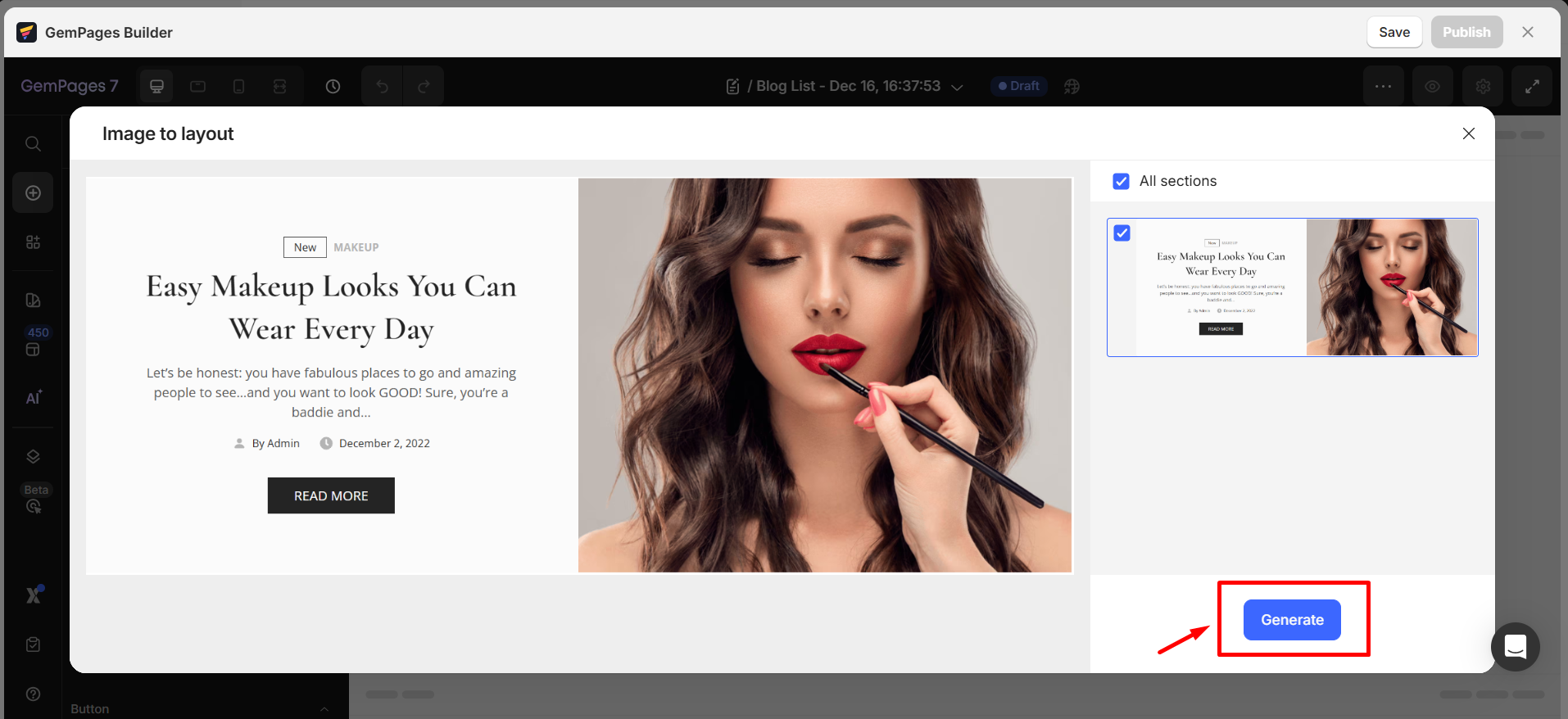Click the undo arrow icon
Screen dimensions: 1568x719
coord(382,86)
